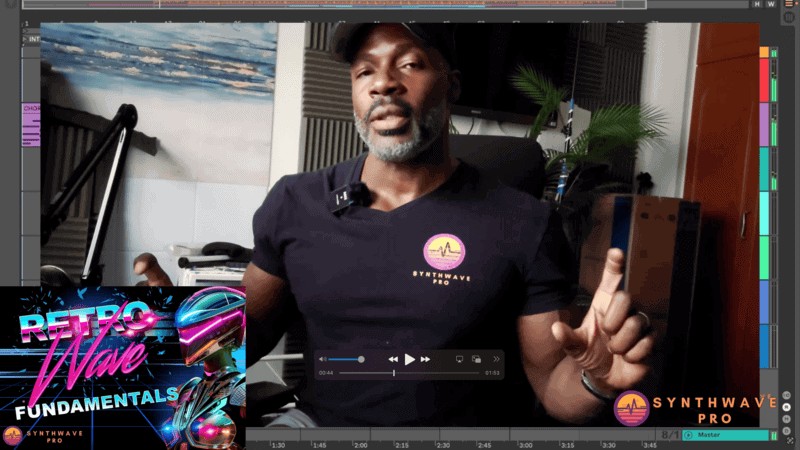
Task: Click the Master track play icon
Action: coord(689,435)
